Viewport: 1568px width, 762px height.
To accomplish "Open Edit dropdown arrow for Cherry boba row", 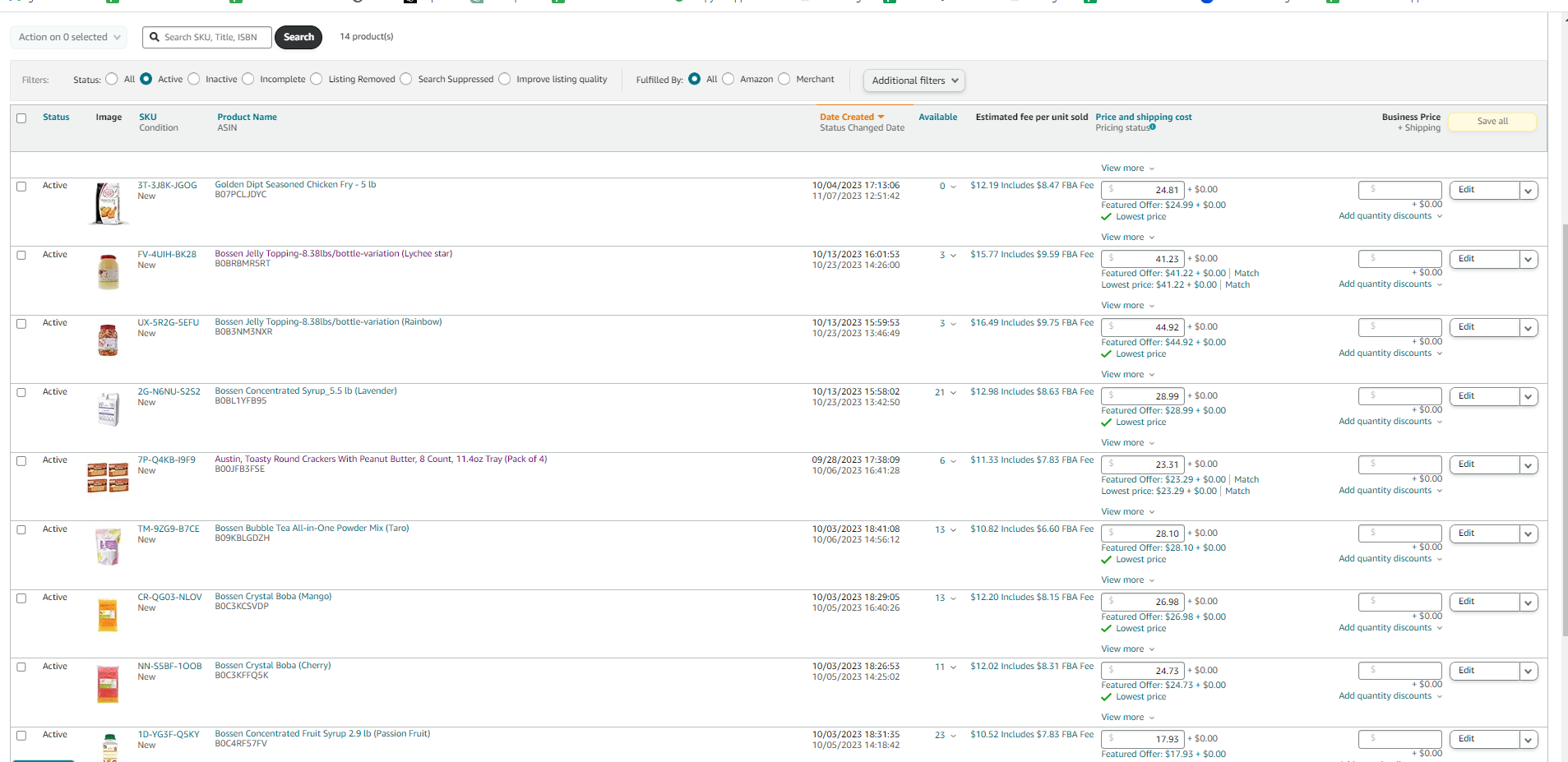I will point(1529,672).
